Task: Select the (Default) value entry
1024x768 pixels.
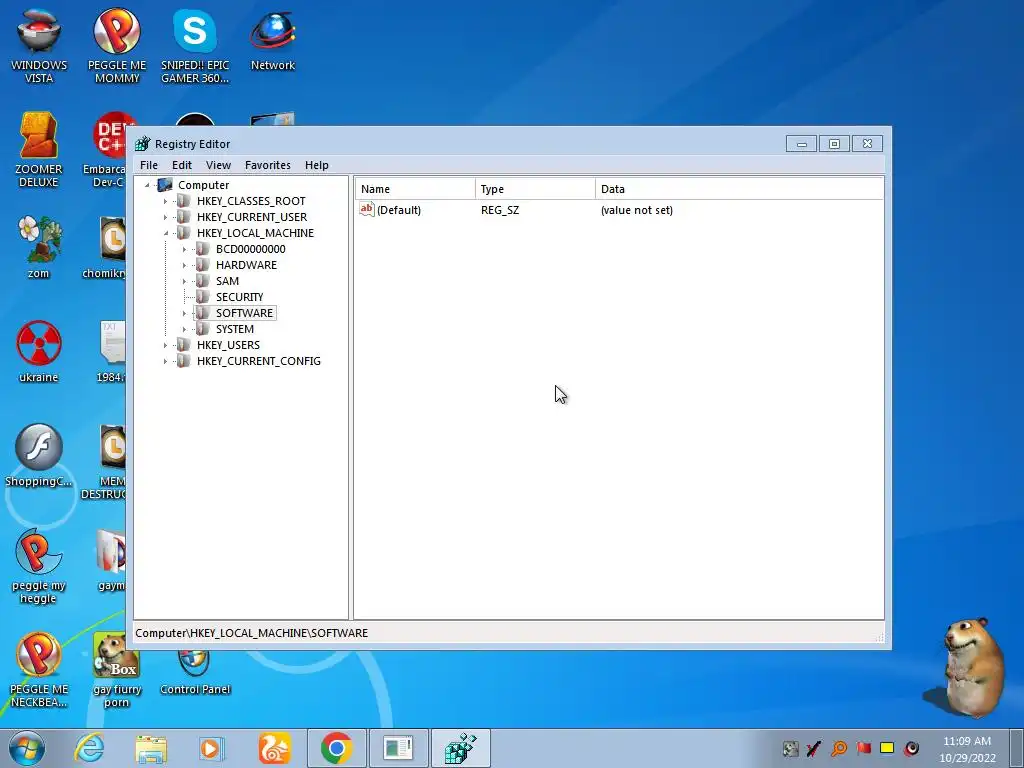Action: point(398,210)
